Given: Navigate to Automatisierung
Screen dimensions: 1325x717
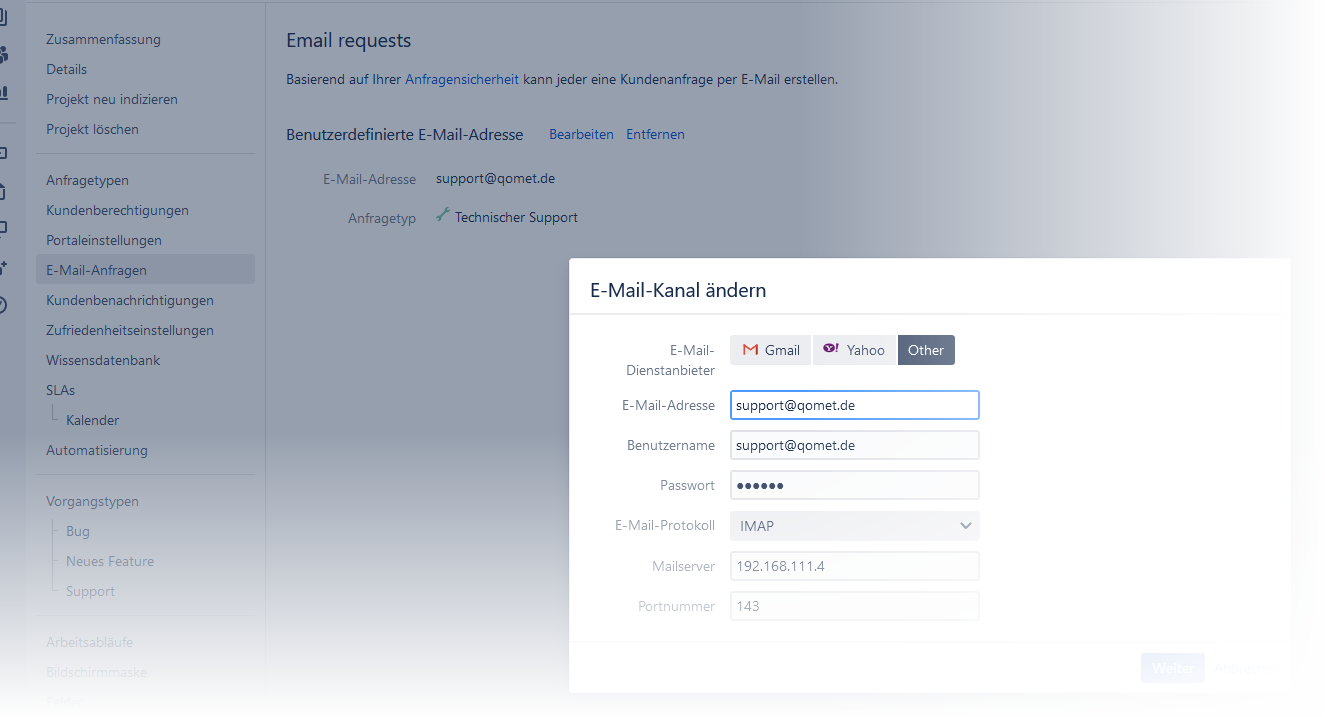Looking at the screenshot, I should 97,451.
